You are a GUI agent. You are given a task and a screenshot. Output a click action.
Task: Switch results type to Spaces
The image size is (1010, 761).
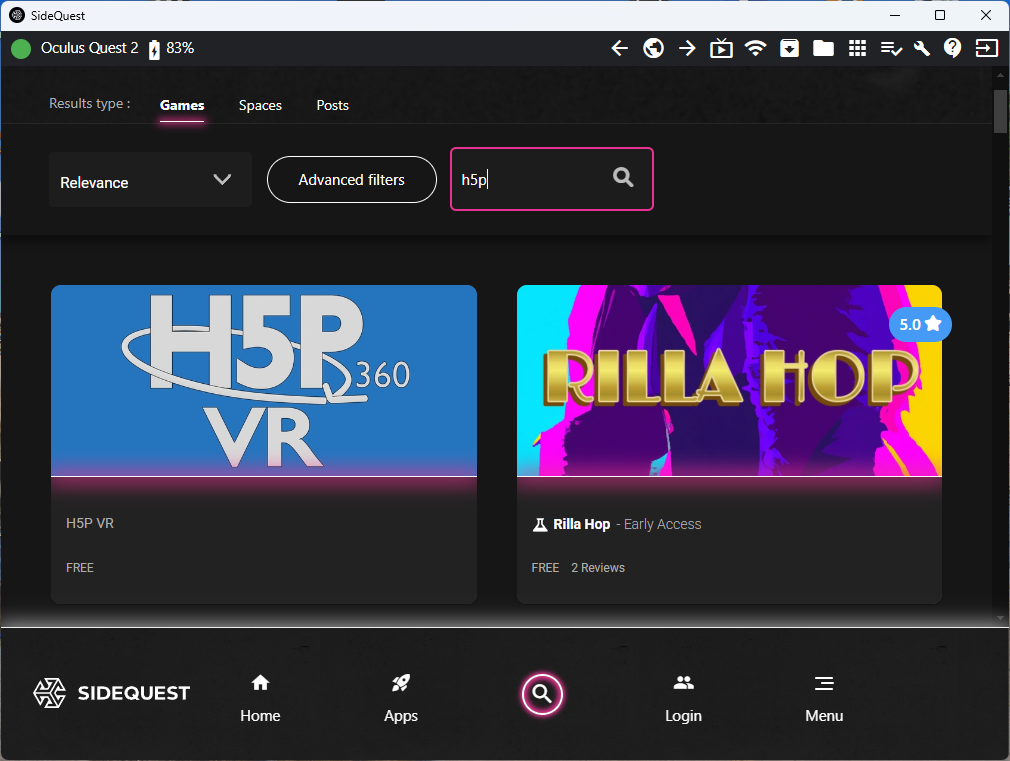(260, 105)
